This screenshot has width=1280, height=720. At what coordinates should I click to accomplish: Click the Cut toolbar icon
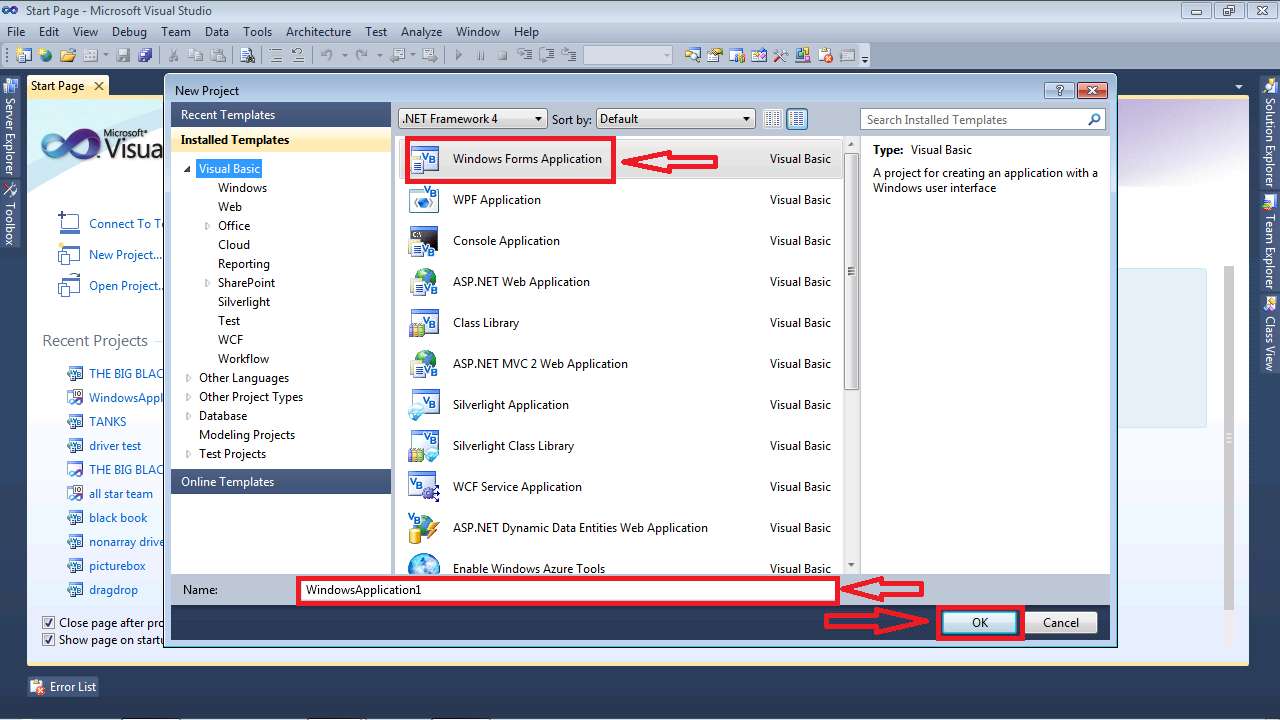pyautogui.click(x=174, y=55)
